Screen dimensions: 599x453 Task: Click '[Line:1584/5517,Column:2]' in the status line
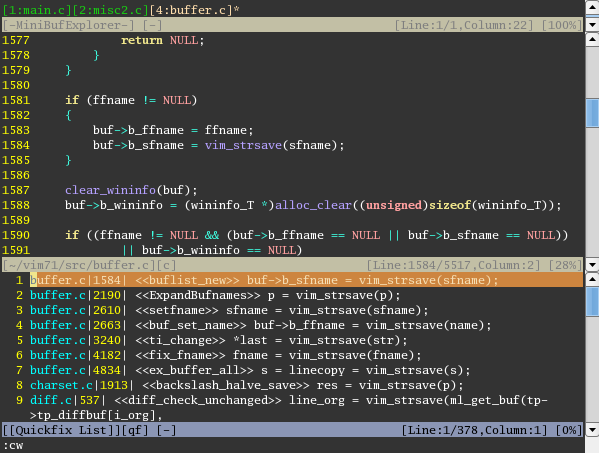pyautogui.click(x=453, y=265)
